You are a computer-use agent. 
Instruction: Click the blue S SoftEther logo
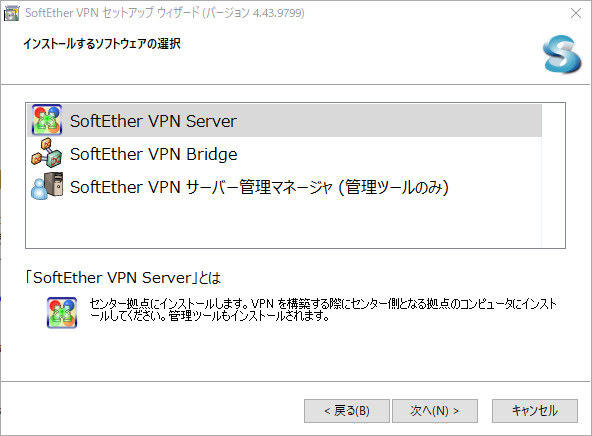tap(562, 54)
